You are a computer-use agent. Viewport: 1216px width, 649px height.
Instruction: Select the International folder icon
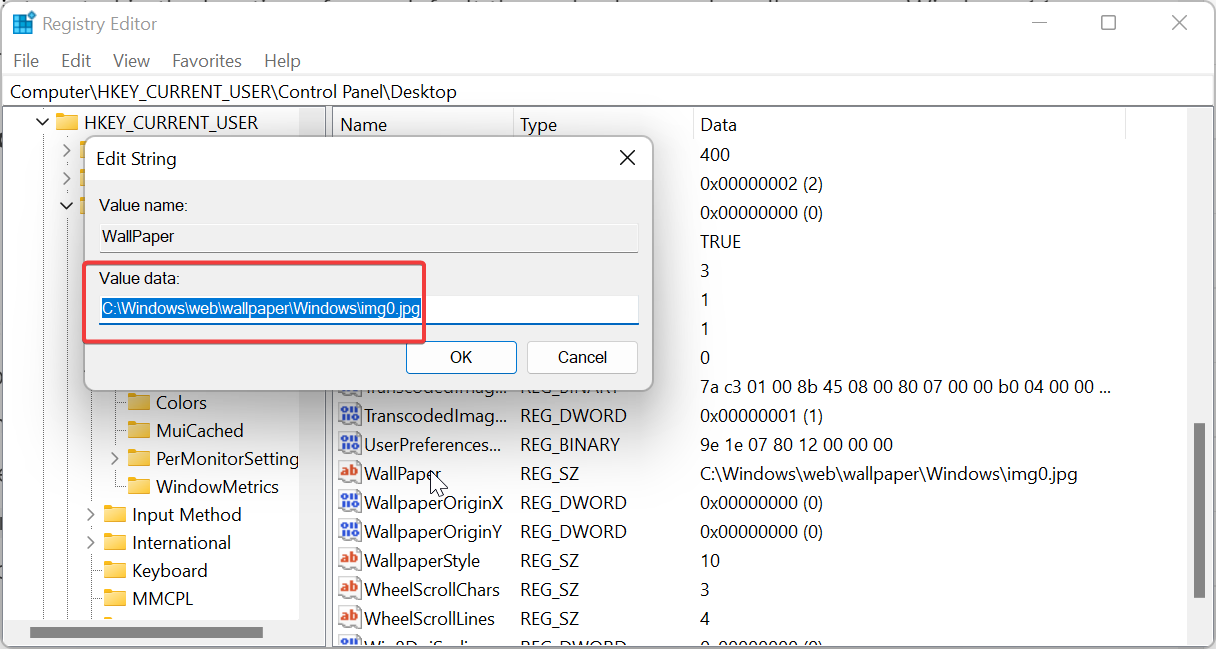pos(115,542)
